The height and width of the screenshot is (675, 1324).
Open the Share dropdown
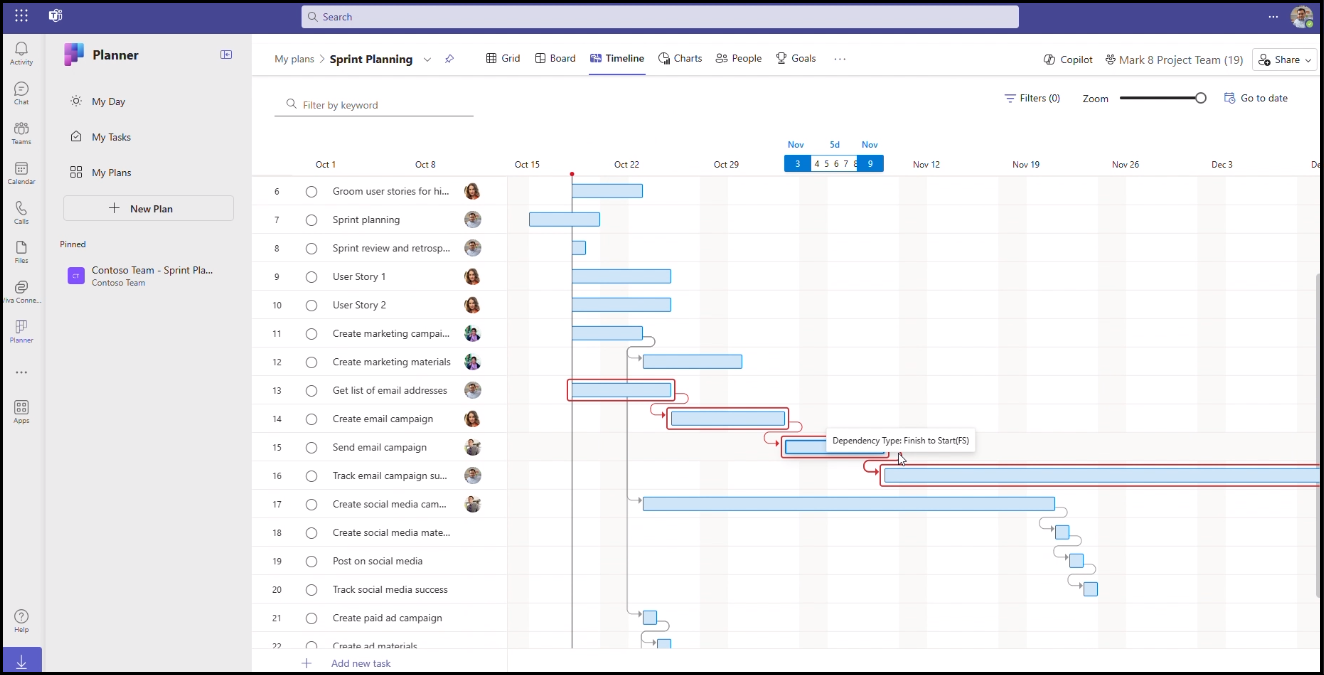pyautogui.click(x=1284, y=60)
